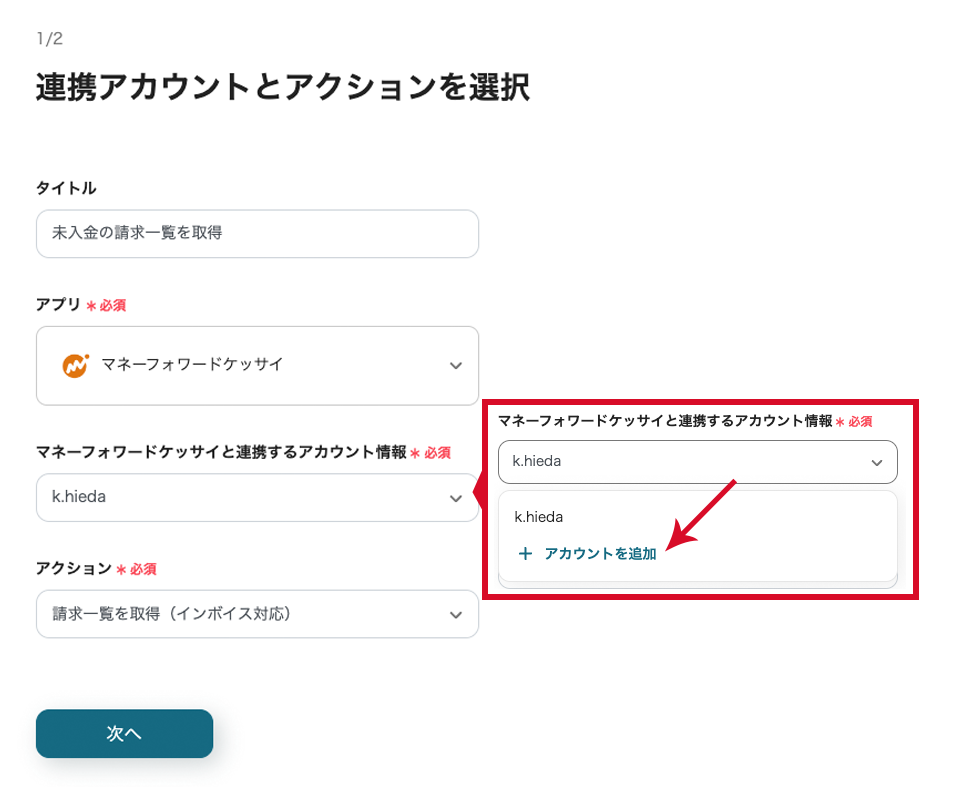Open the left k.hieda account dropdown

click(x=257, y=497)
